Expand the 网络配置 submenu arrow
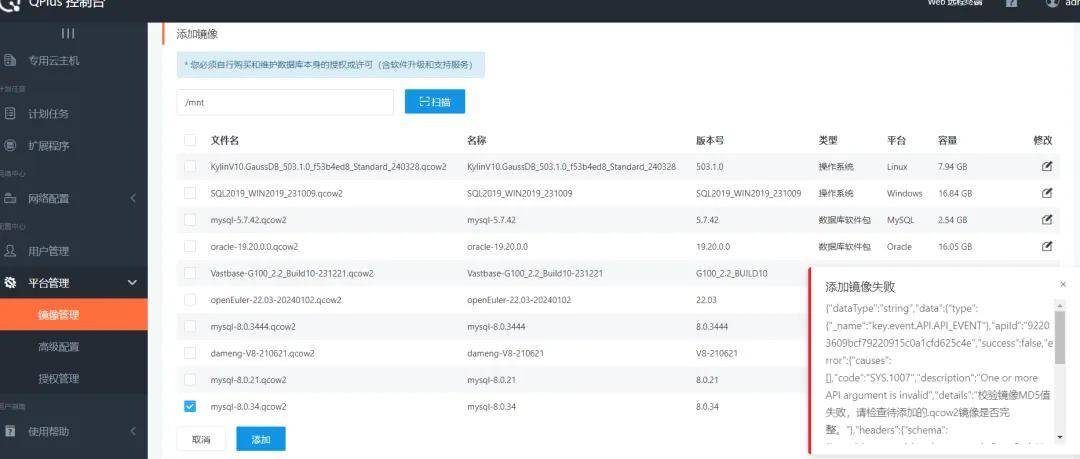Image resolution: width=1080 pixels, height=459 pixels. (133, 198)
